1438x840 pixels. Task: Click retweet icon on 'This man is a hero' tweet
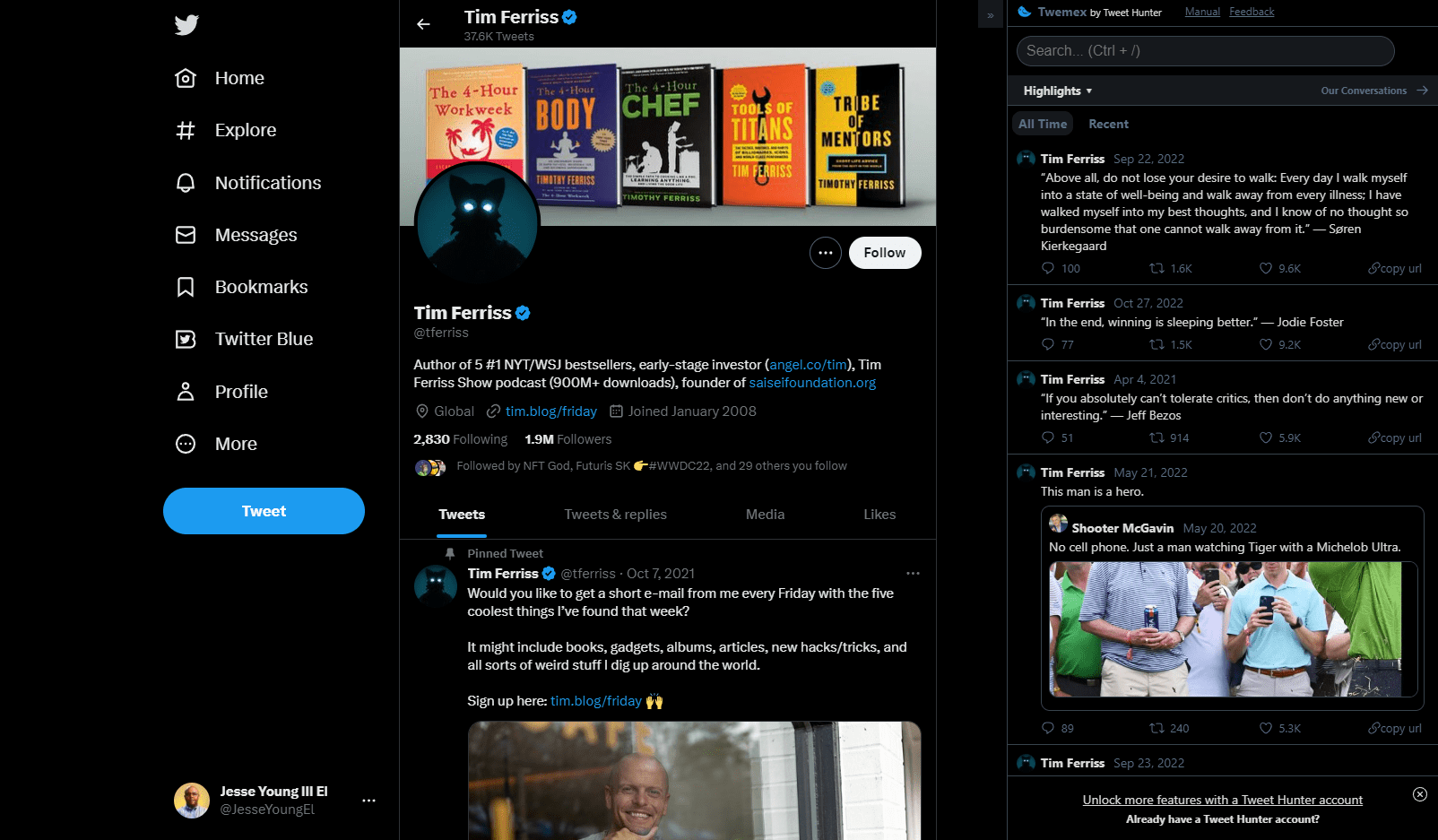(1157, 728)
